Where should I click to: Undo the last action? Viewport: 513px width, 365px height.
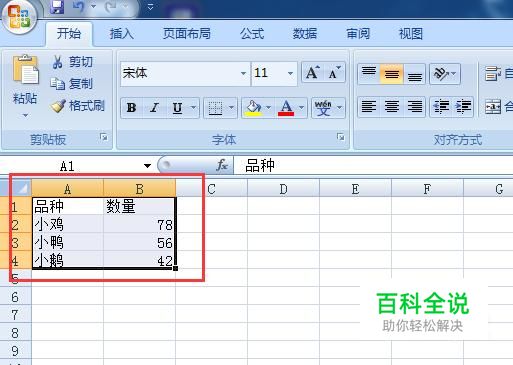(79, 7)
